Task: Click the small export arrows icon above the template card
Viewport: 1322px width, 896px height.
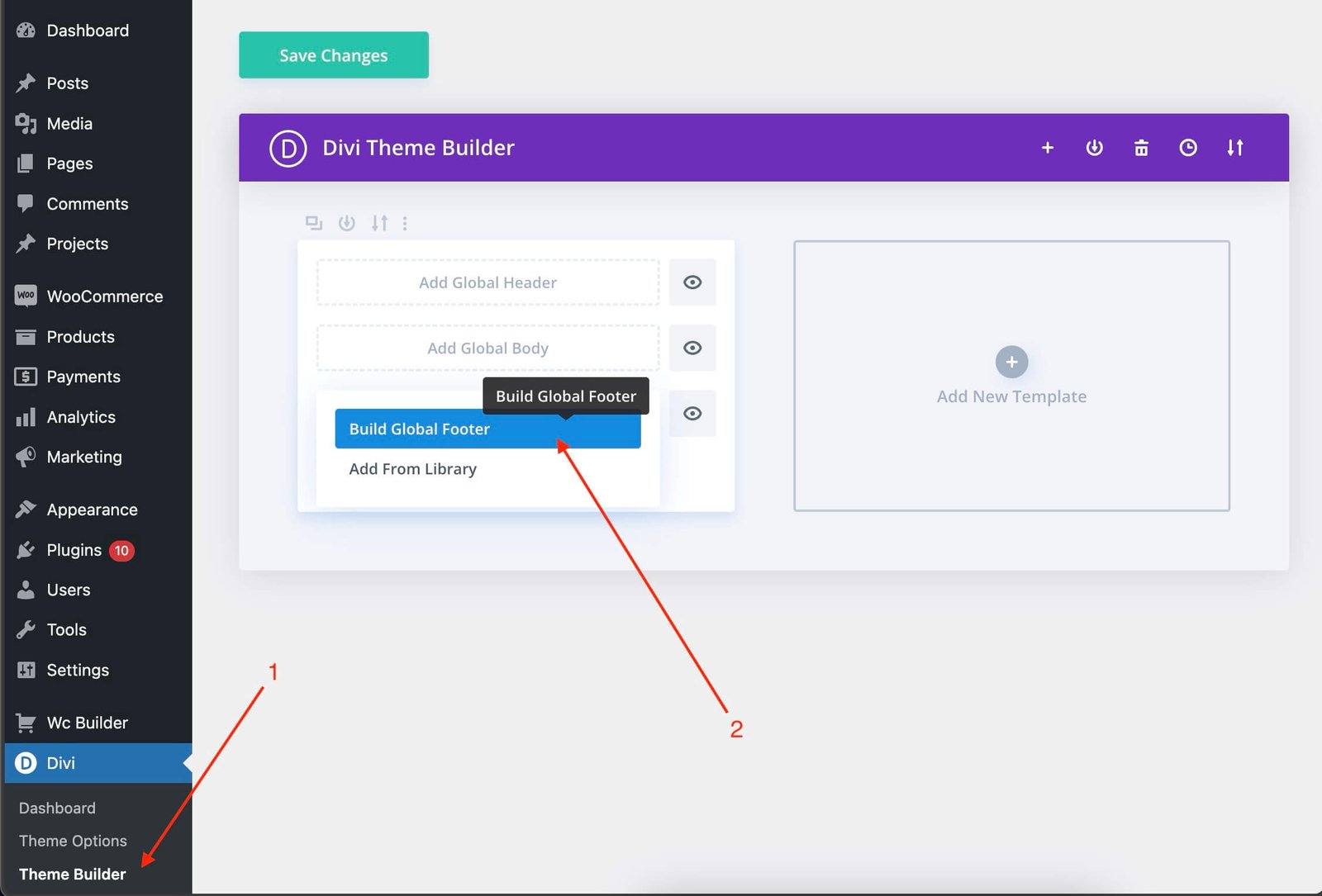Action: (x=379, y=223)
